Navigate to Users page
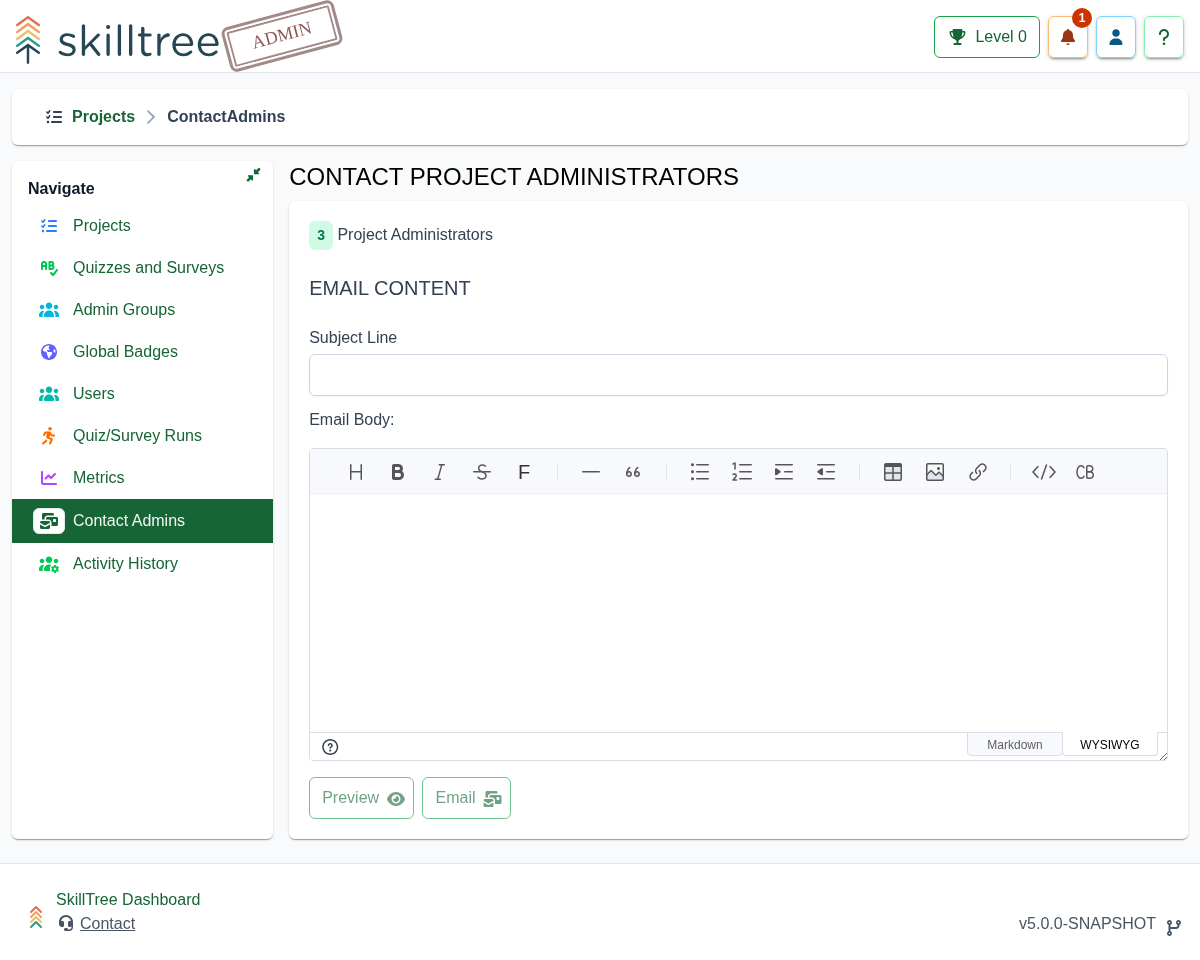1200x960 pixels. point(142,394)
